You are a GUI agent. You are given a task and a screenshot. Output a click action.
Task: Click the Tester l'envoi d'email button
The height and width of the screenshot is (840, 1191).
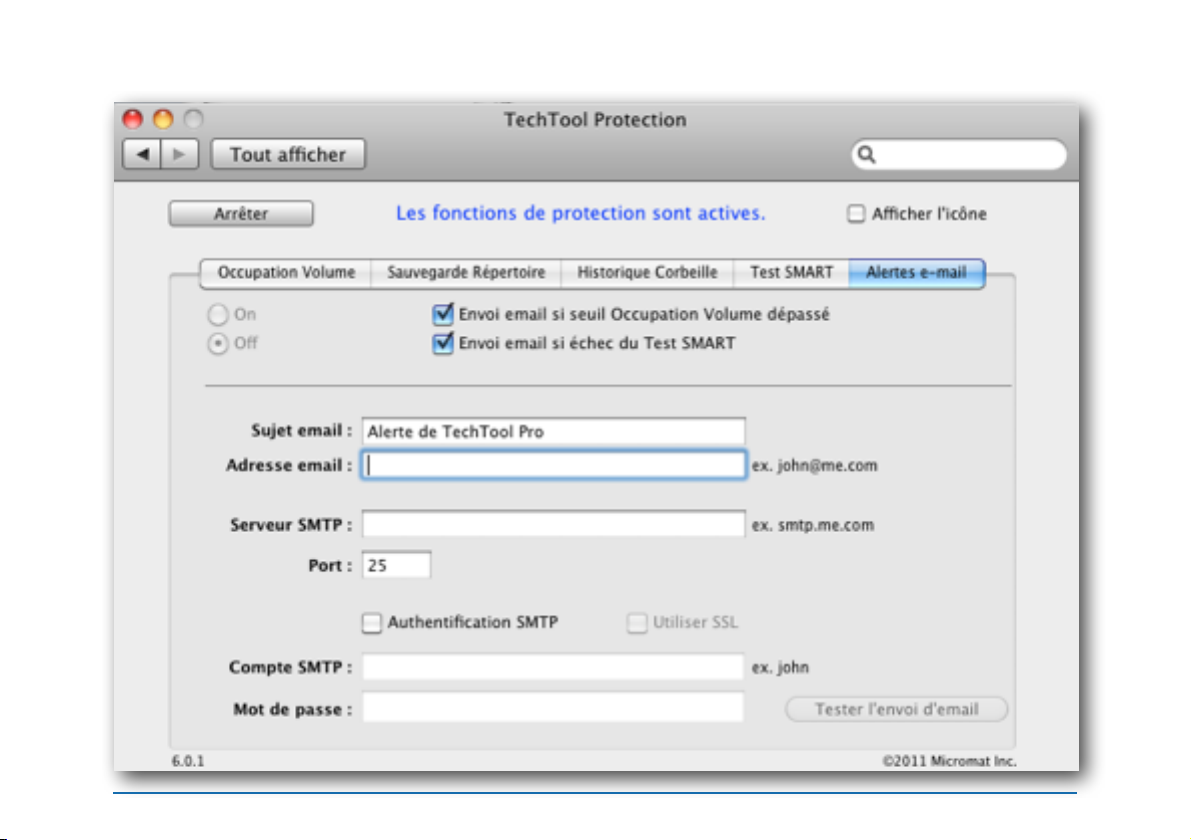[x=896, y=709]
